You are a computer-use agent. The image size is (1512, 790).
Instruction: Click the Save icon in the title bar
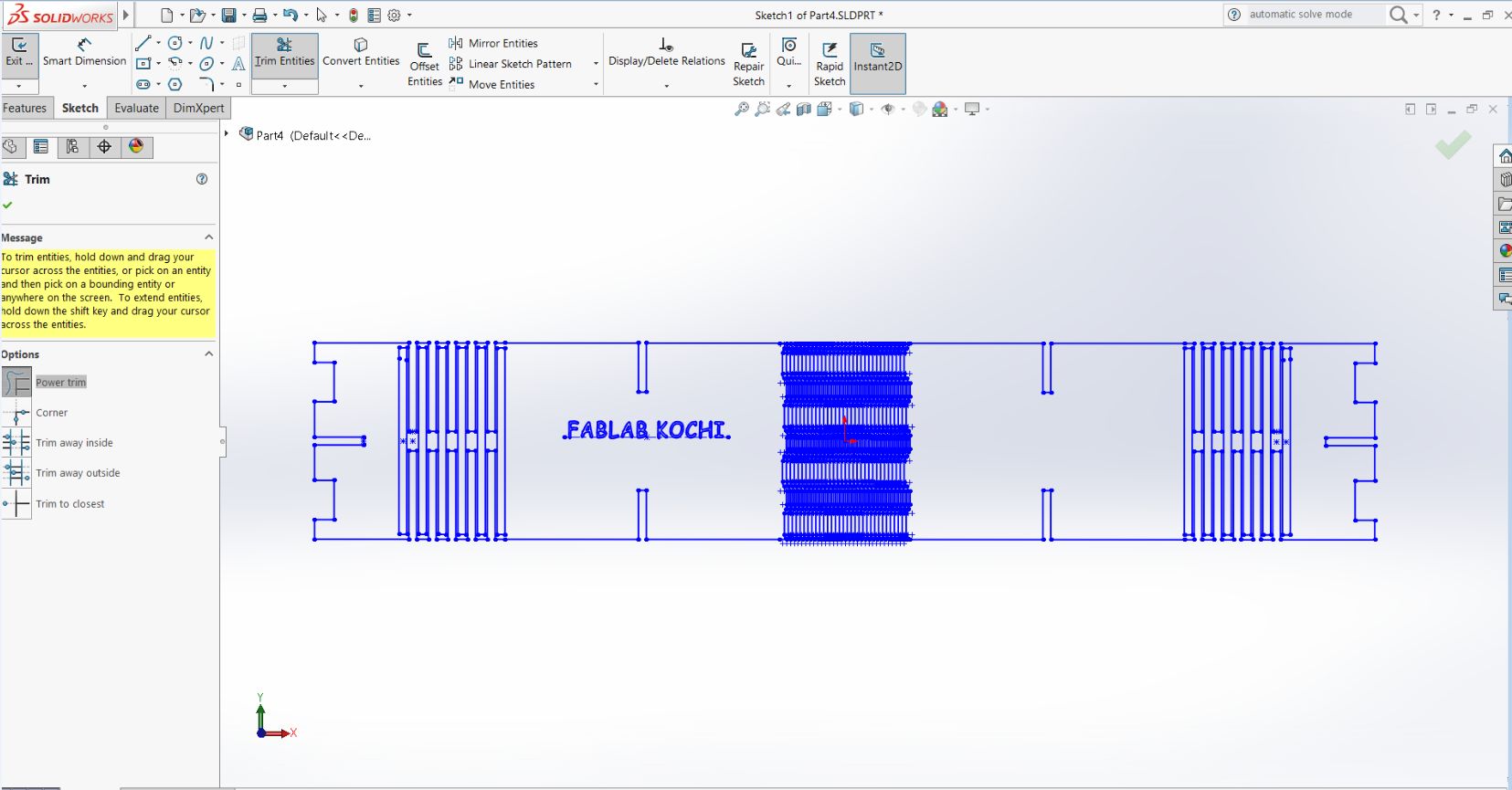click(228, 15)
